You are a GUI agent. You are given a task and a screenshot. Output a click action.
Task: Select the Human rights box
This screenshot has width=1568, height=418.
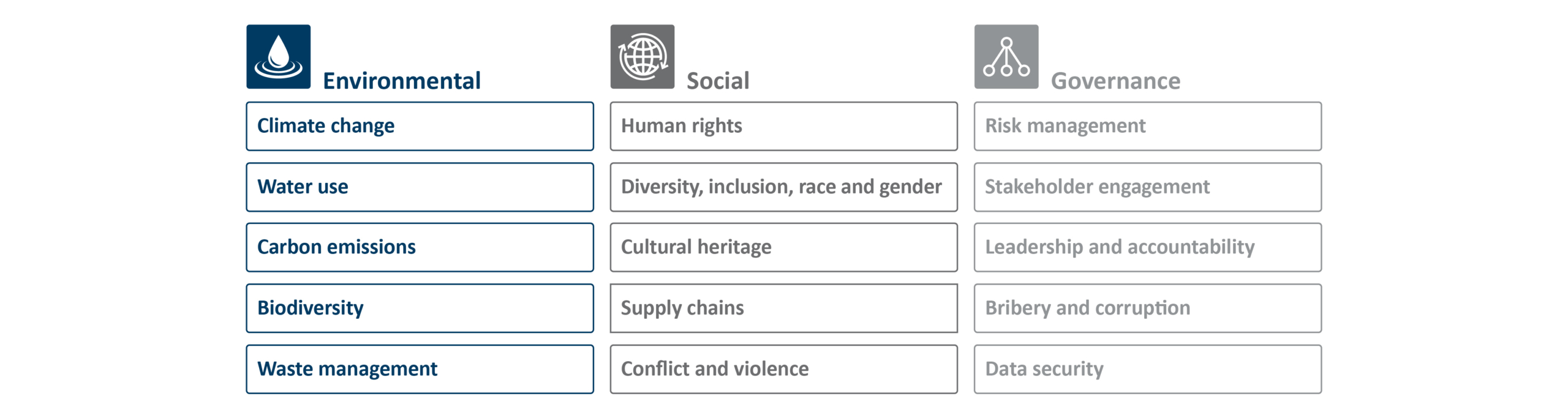click(783, 126)
